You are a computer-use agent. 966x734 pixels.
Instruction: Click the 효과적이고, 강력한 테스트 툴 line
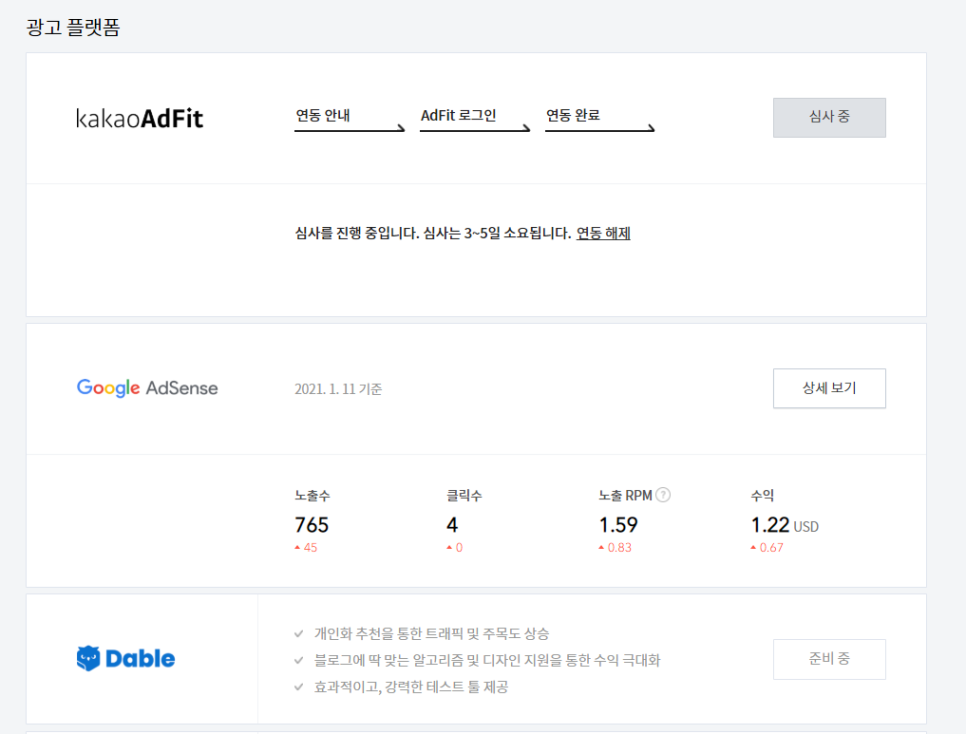click(411, 687)
